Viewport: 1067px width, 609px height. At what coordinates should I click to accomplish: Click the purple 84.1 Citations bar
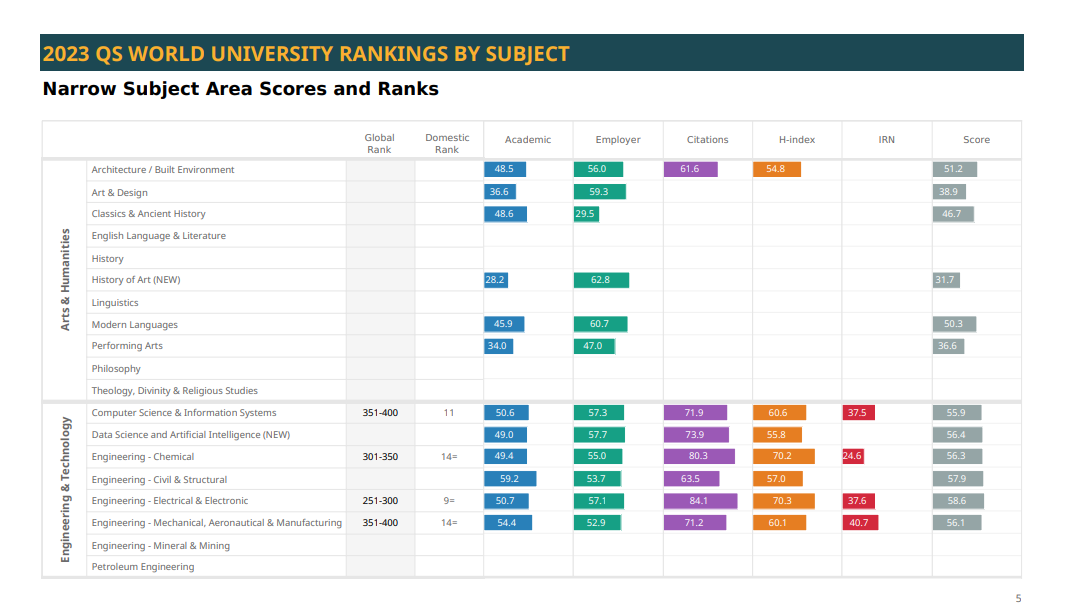[x=700, y=501]
